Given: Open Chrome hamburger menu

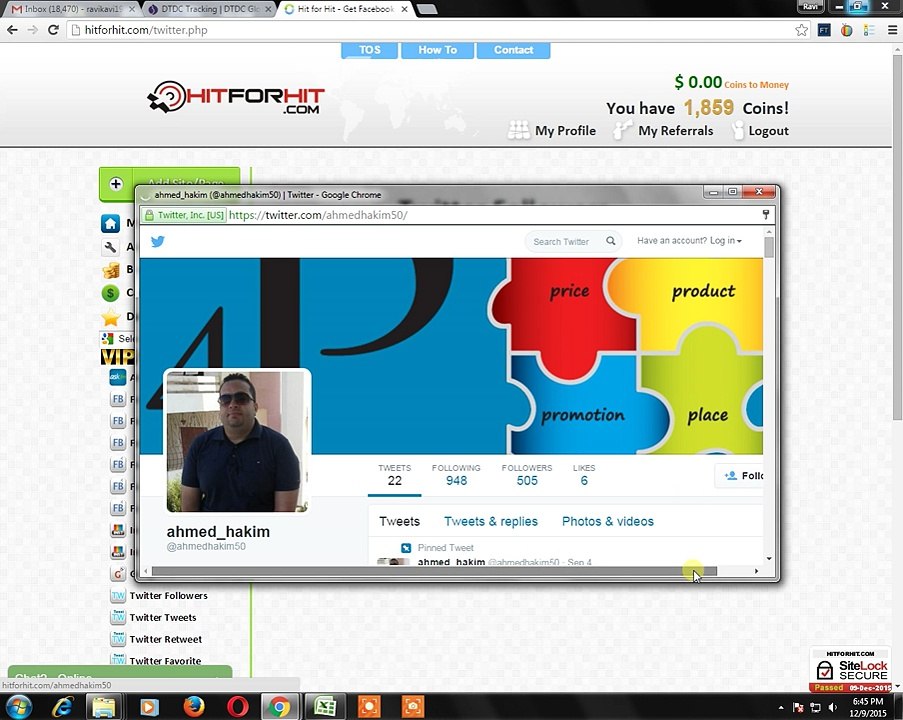Looking at the screenshot, I should [x=891, y=30].
